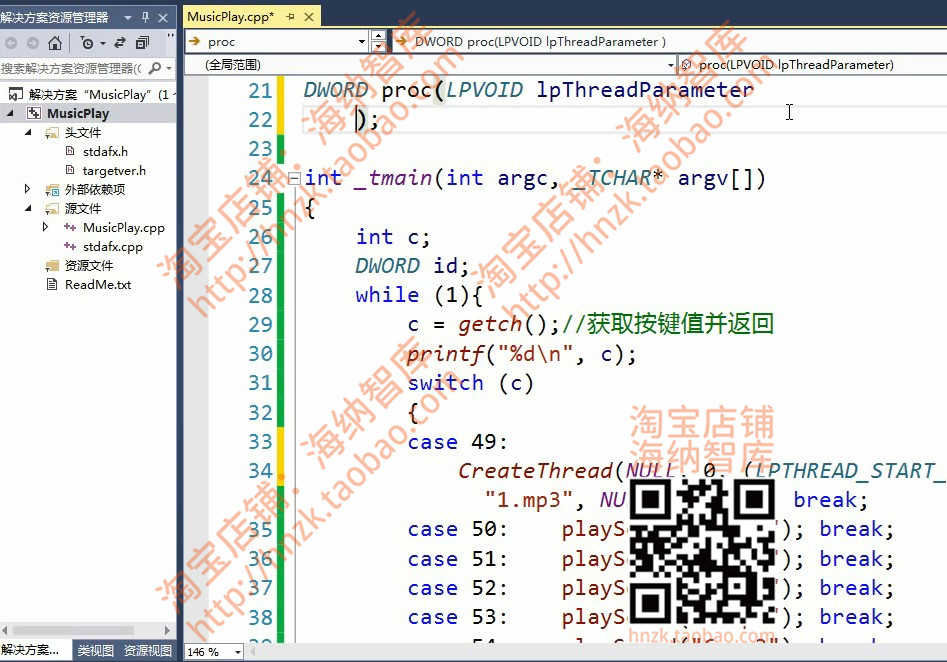This screenshot has height=662, width=947.
Task: Close the MusicPlay.cpp editor tab
Action: coord(309,17)
